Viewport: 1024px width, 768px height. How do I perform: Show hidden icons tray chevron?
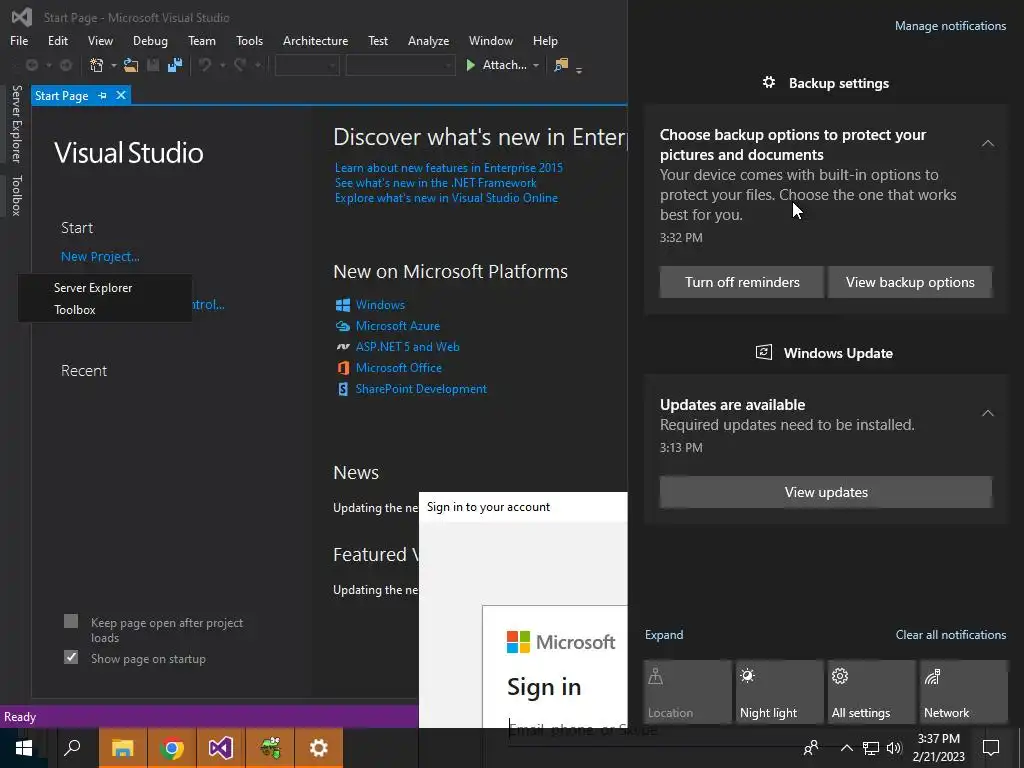click(x=846, y=748)
